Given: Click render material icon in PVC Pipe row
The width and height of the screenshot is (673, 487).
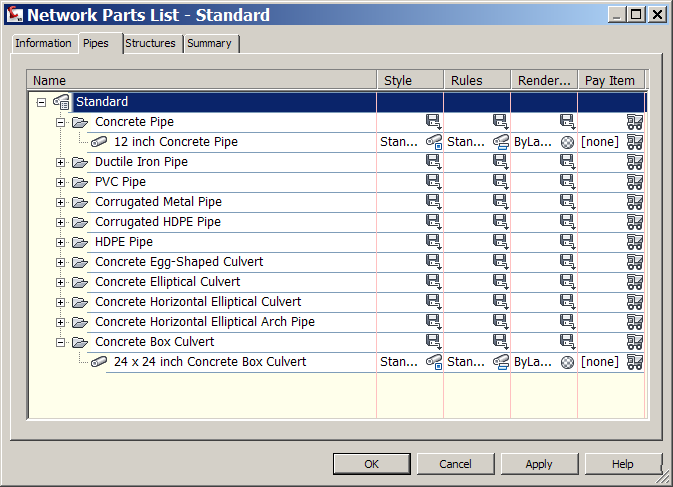Looking at the screenshot, I should point(567,182).
